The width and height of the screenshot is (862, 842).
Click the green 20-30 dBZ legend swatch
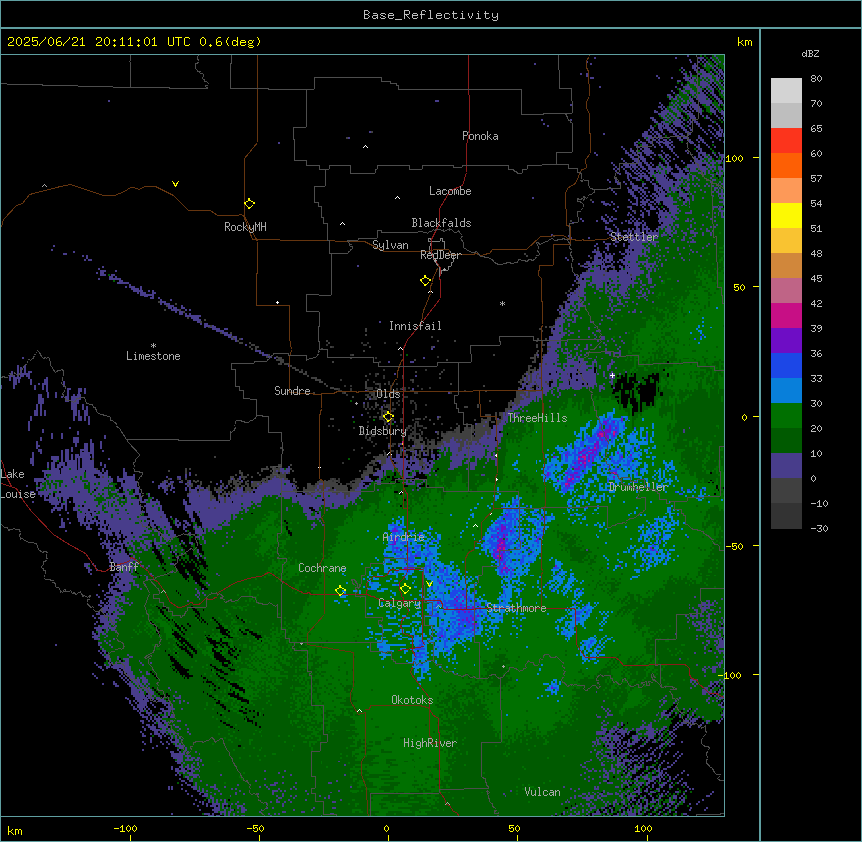click(786, 416)
